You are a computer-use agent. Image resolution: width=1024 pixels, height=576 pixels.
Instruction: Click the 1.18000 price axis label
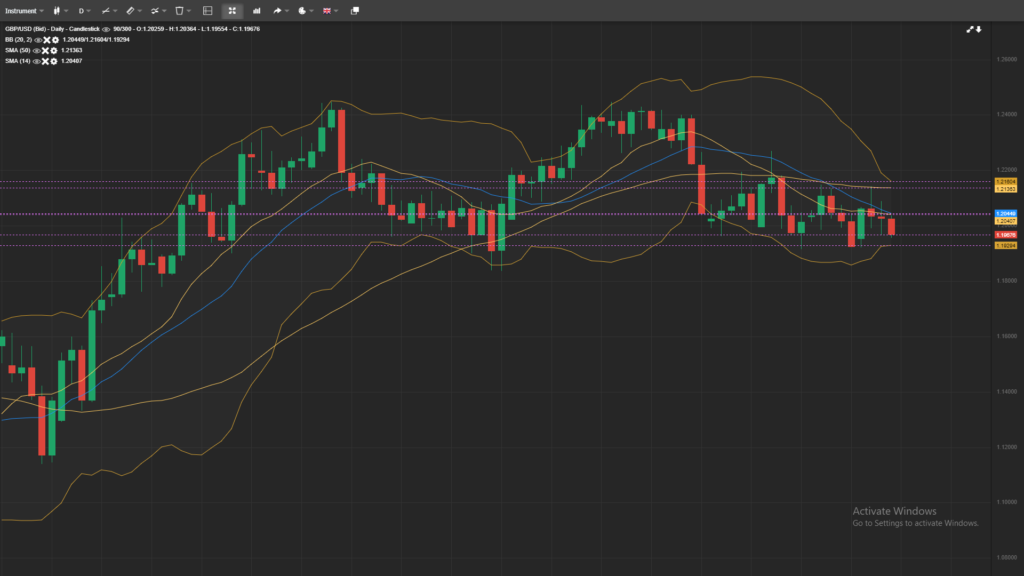[x=1006, y=281]
